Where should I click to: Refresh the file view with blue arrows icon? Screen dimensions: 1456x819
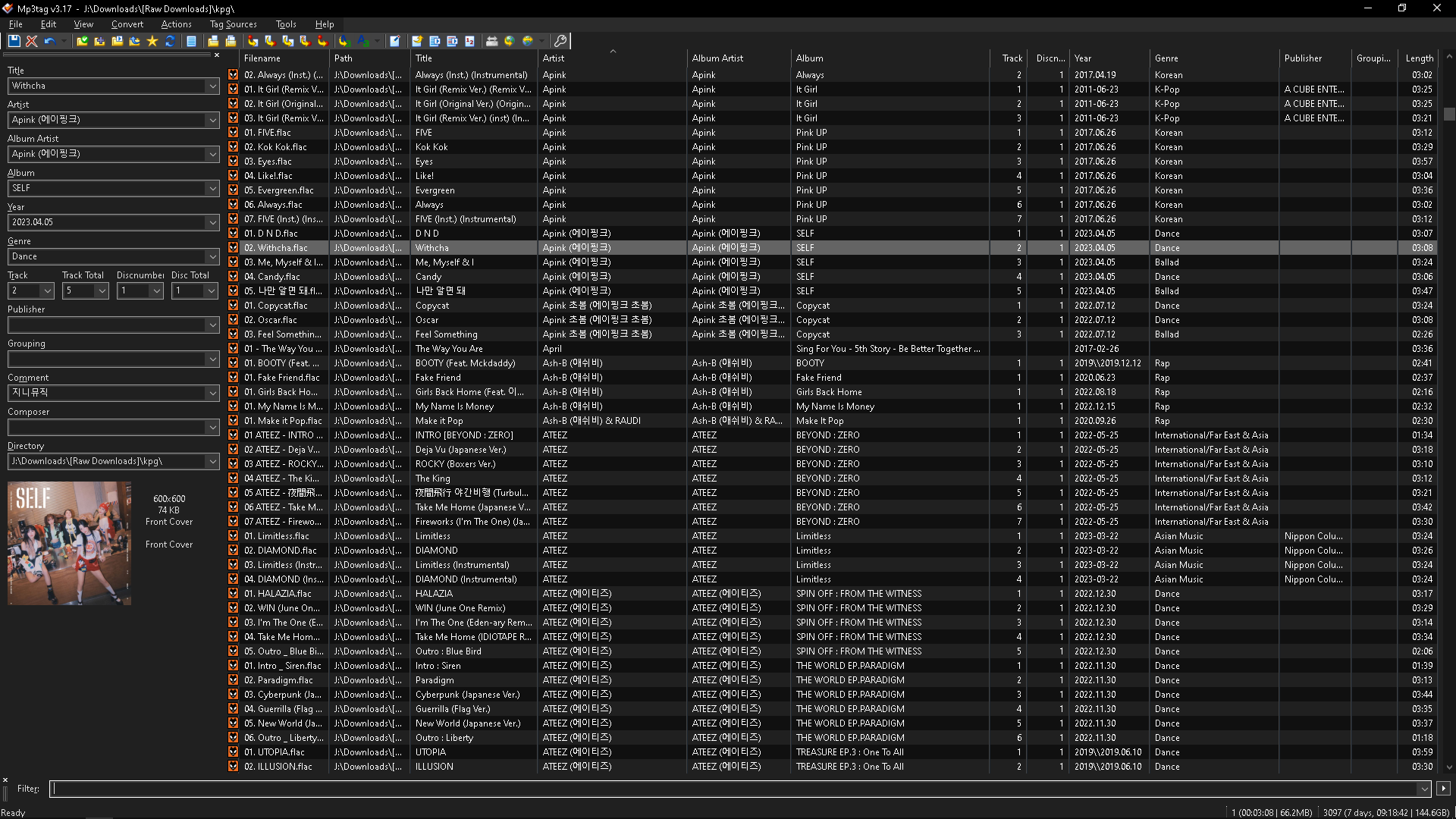click(x=170, y=41)
